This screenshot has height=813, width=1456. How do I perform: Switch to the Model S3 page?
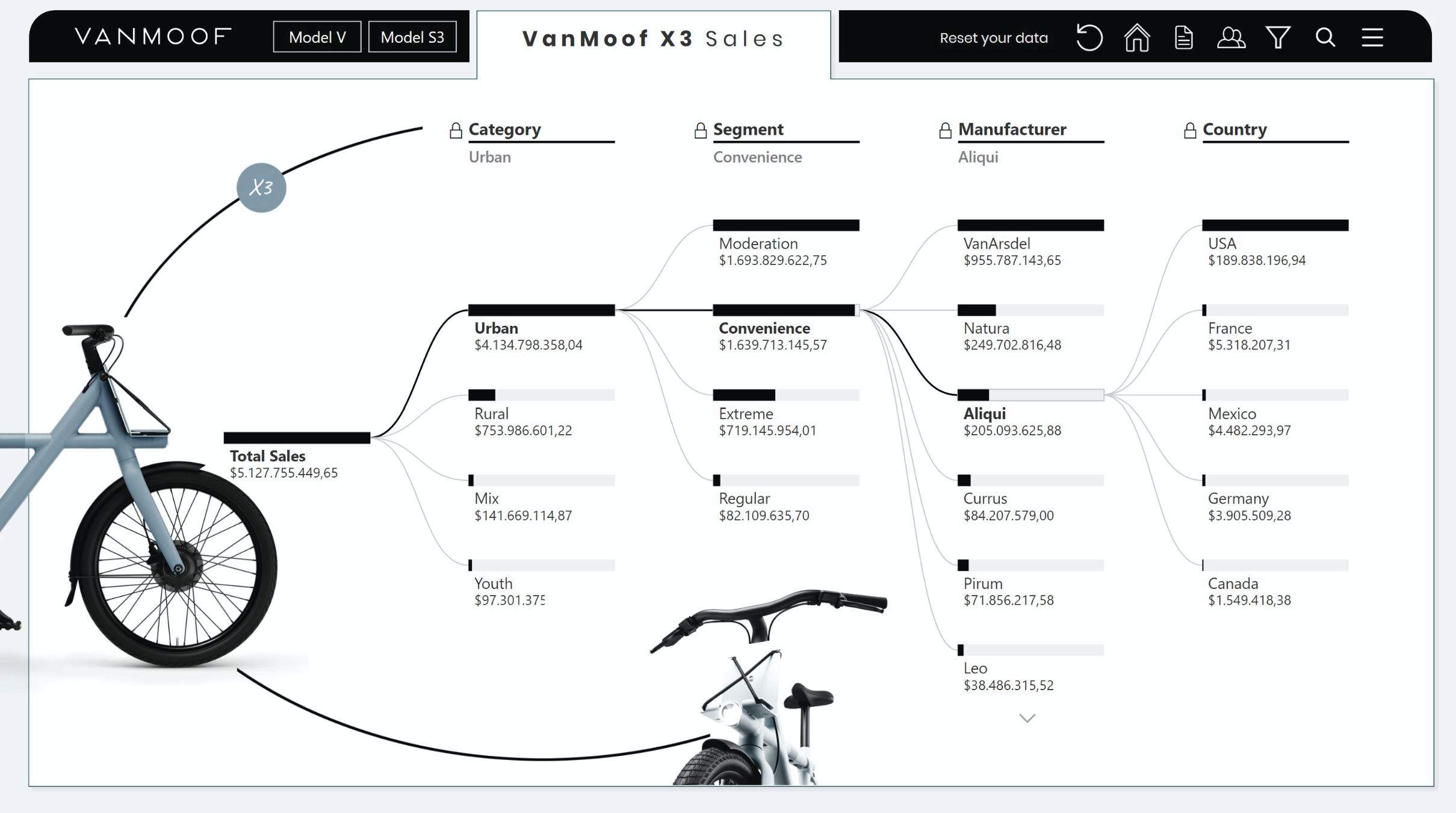pos(412,37)
